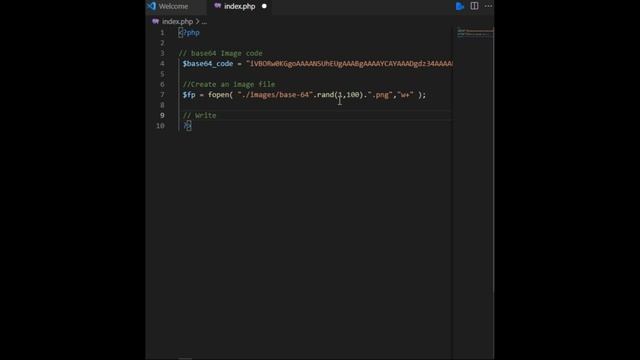Click line number 4 in the gutter
Image resolution: width=640 pixels, height=360 pixels.
(162, 64)
